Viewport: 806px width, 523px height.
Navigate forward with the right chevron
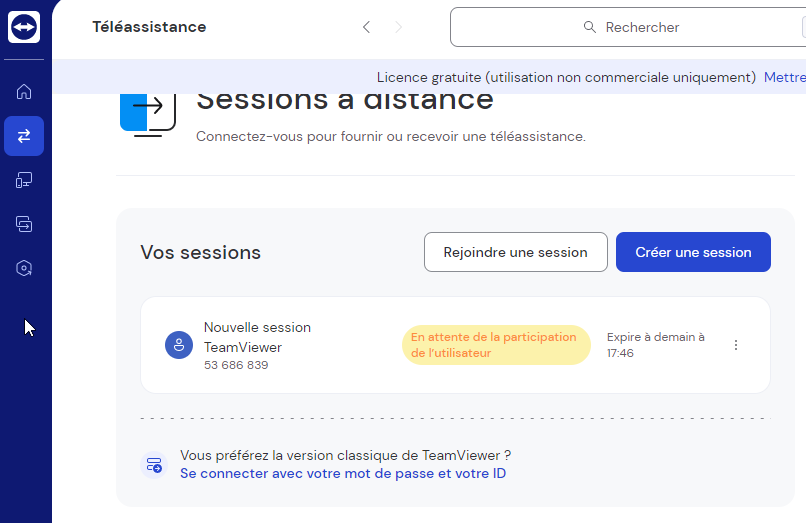tap(399, 27)
